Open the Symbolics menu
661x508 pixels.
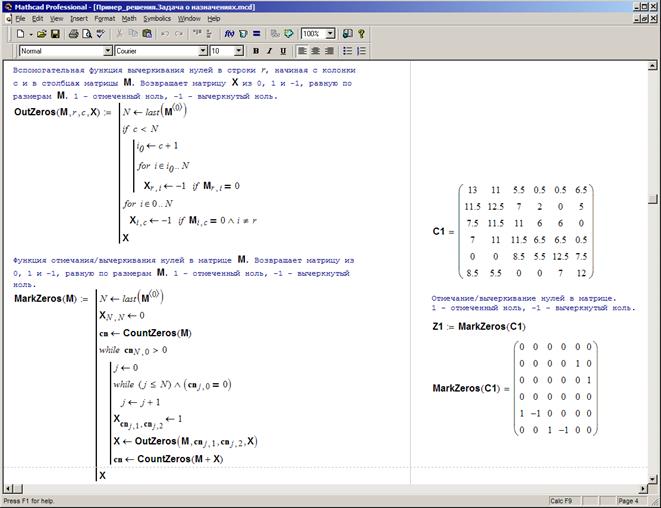click(x=156, y=18)
